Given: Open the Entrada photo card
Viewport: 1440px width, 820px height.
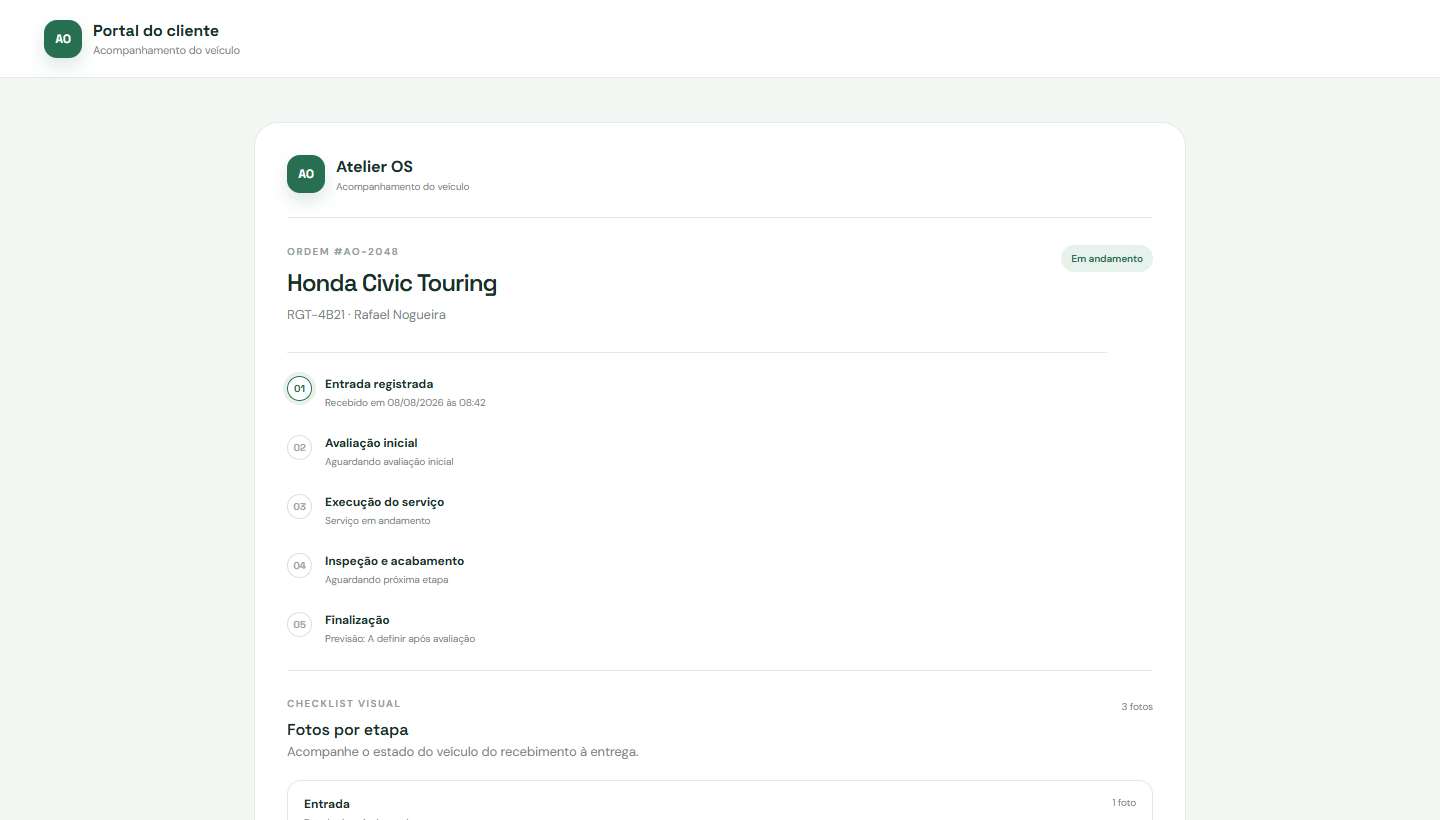Looking at the screenshot, I should (720, 800).
